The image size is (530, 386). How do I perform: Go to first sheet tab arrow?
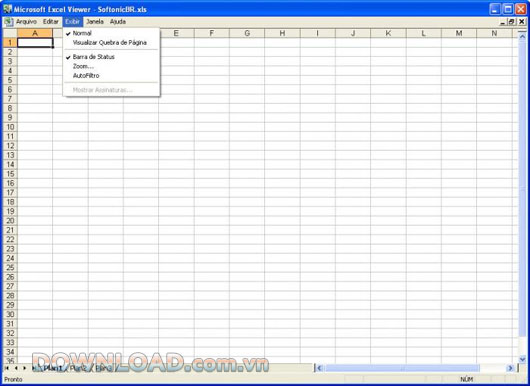click(6, 368)
